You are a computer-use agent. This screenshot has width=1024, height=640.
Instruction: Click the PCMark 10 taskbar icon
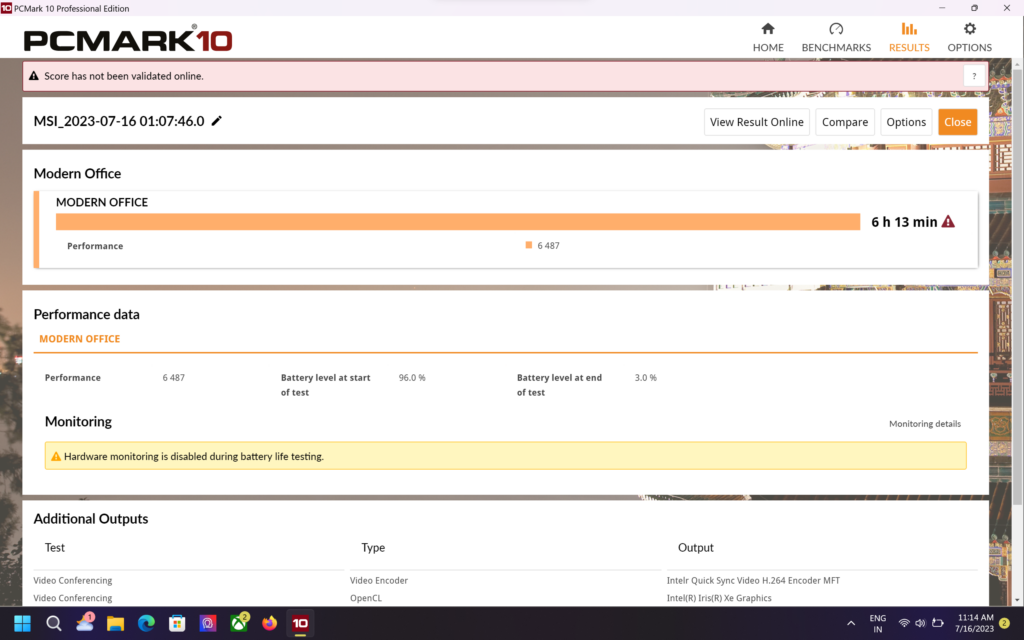300,623
